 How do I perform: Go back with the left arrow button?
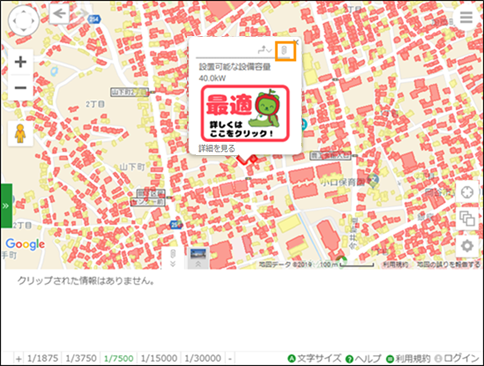click(x=59, y=14)
